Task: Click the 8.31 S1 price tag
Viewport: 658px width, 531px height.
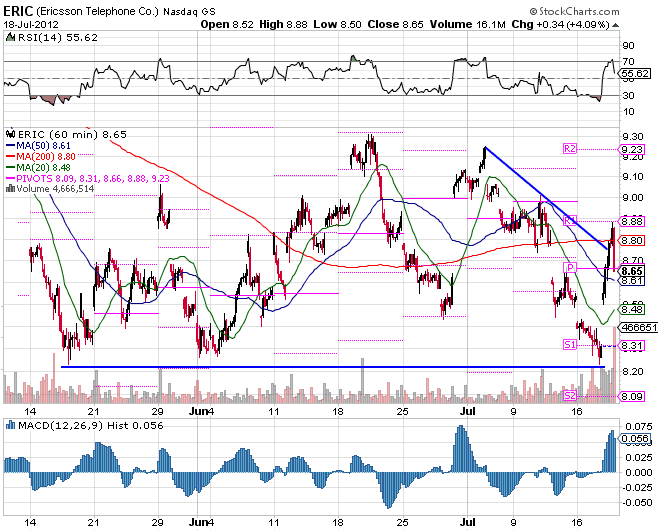Action: click(x=632, y=346)
